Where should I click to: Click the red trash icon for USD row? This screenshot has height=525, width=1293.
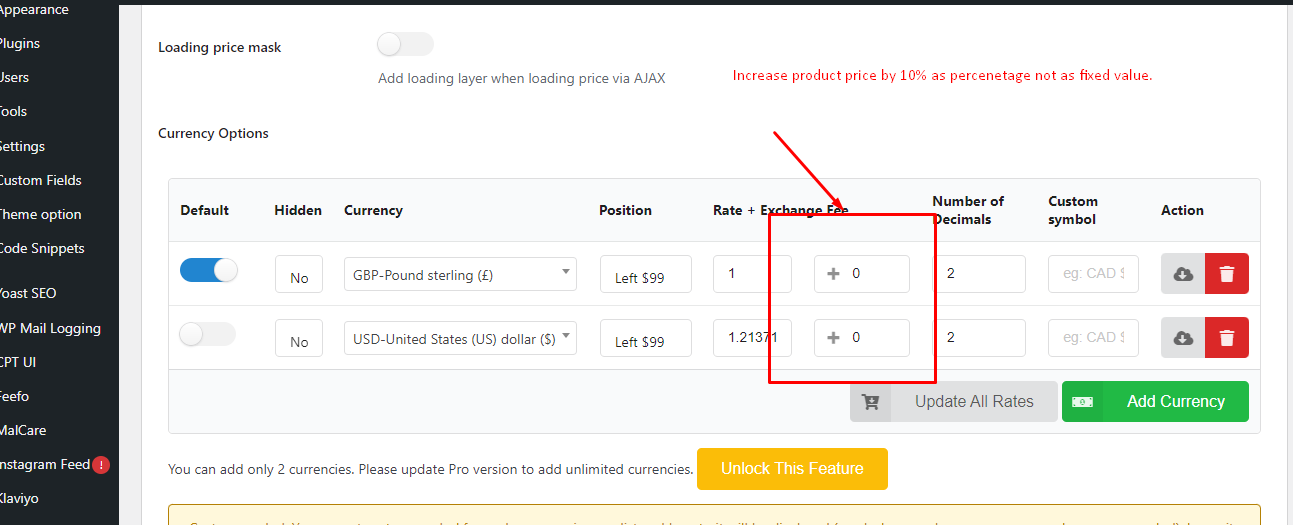1227,338
